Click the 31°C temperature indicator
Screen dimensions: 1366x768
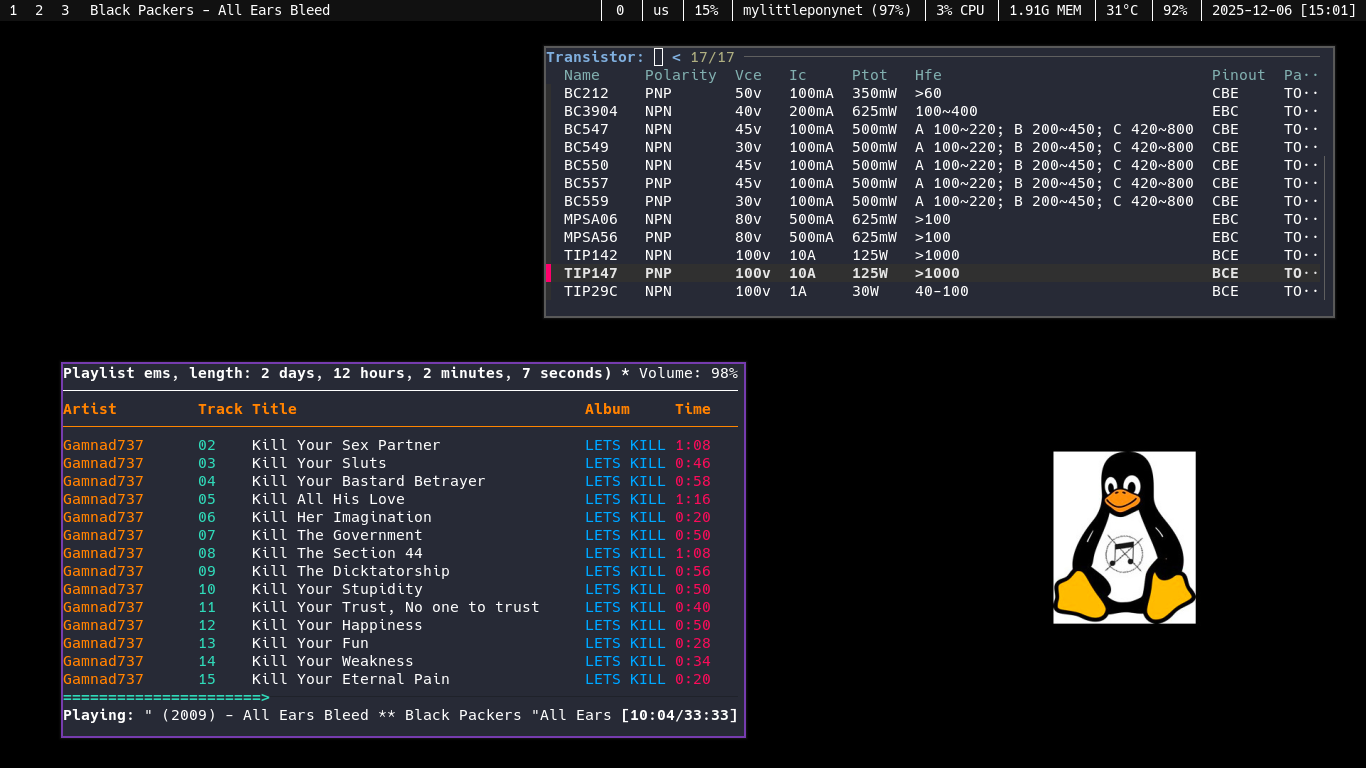[1122, 10]
